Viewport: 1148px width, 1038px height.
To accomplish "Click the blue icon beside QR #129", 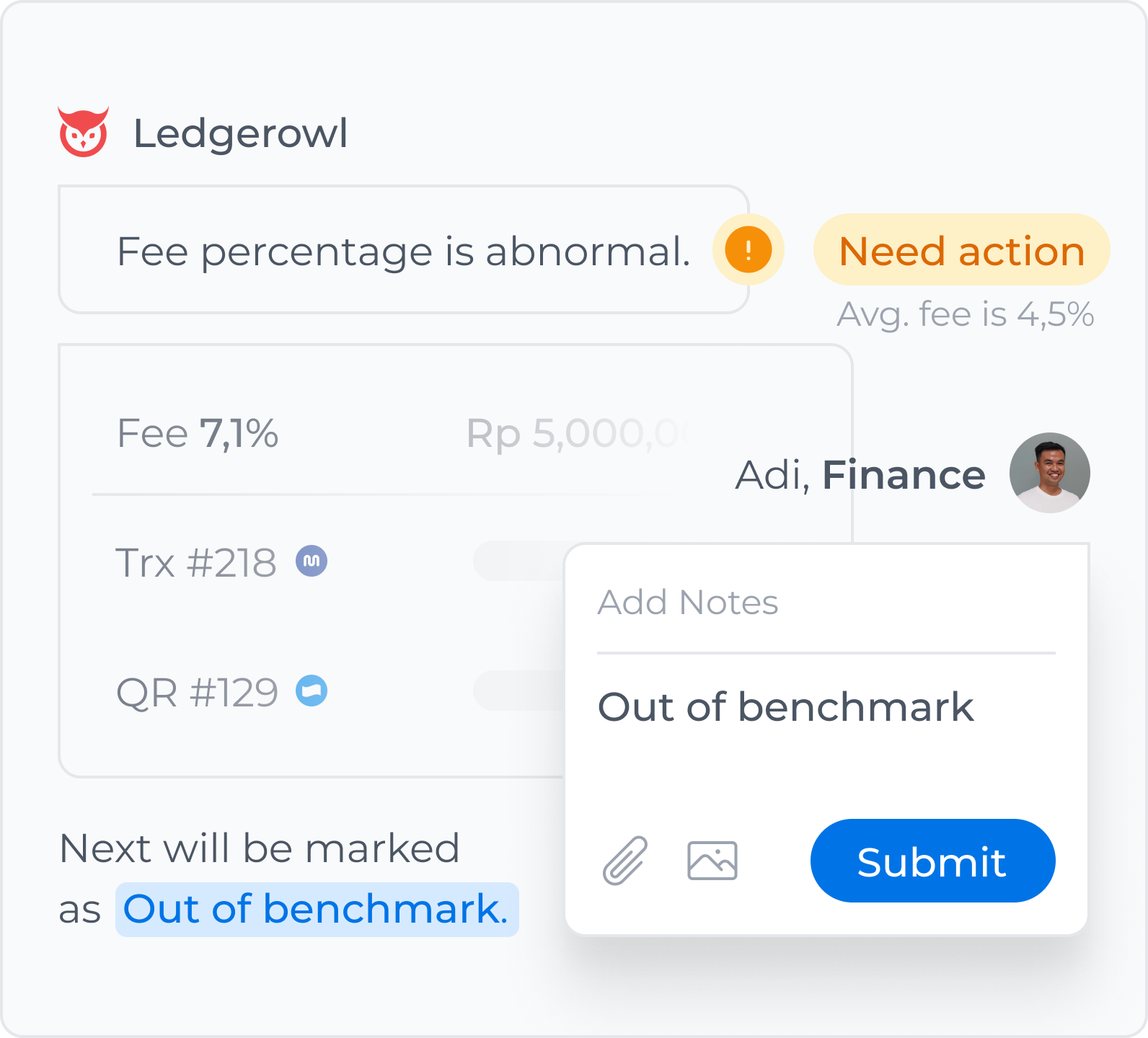I will (312, 691).
